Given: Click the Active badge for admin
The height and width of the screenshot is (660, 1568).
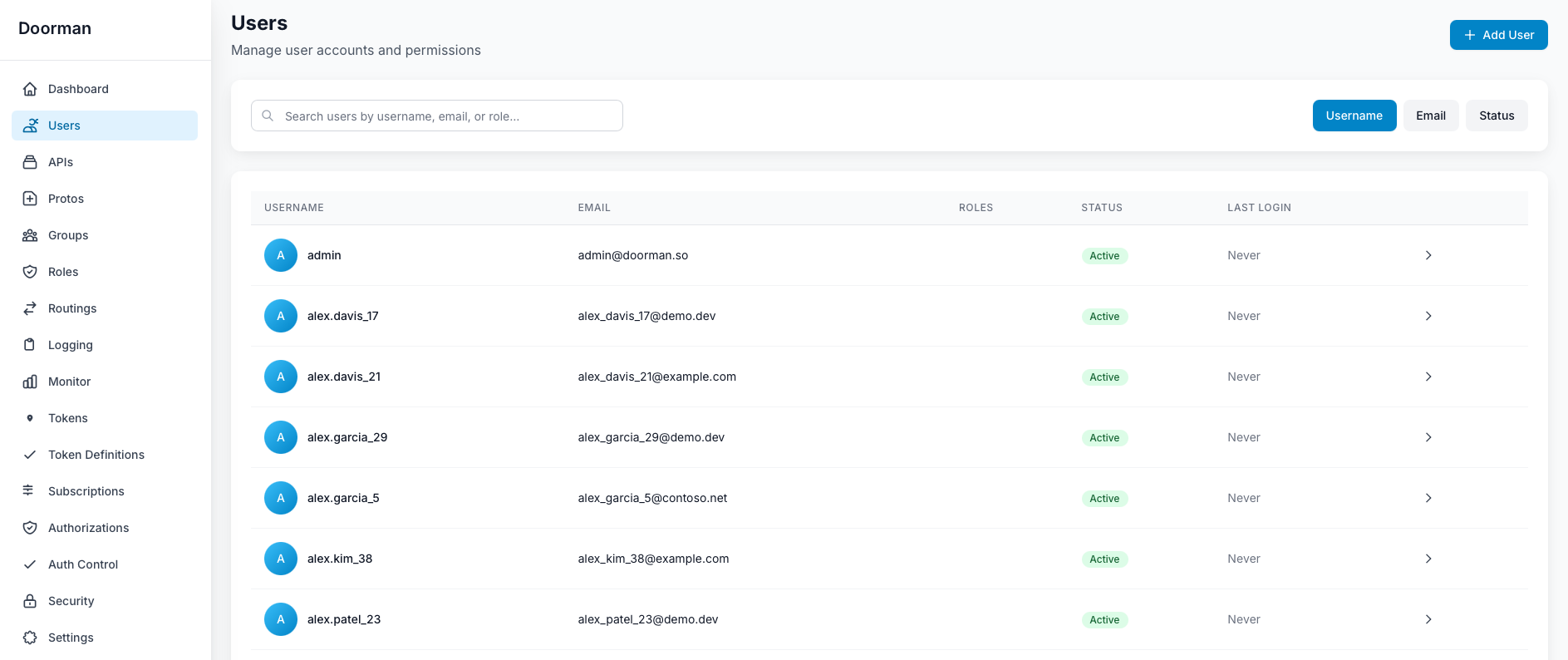Looking at the screenshot, I should pyautogui.click(x=1104, y=256).
